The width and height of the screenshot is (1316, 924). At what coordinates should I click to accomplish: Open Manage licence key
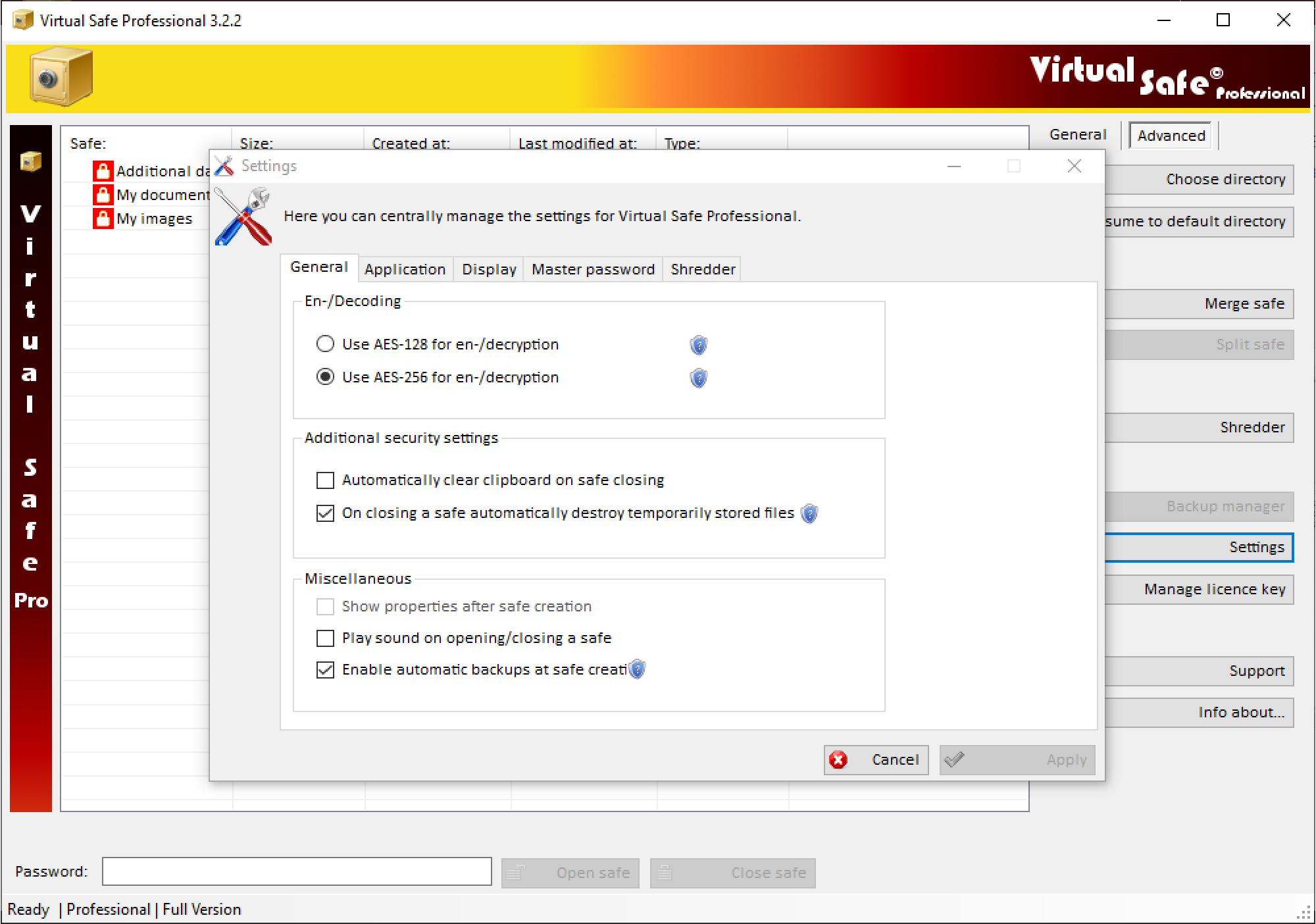[x=1199, y=589]
